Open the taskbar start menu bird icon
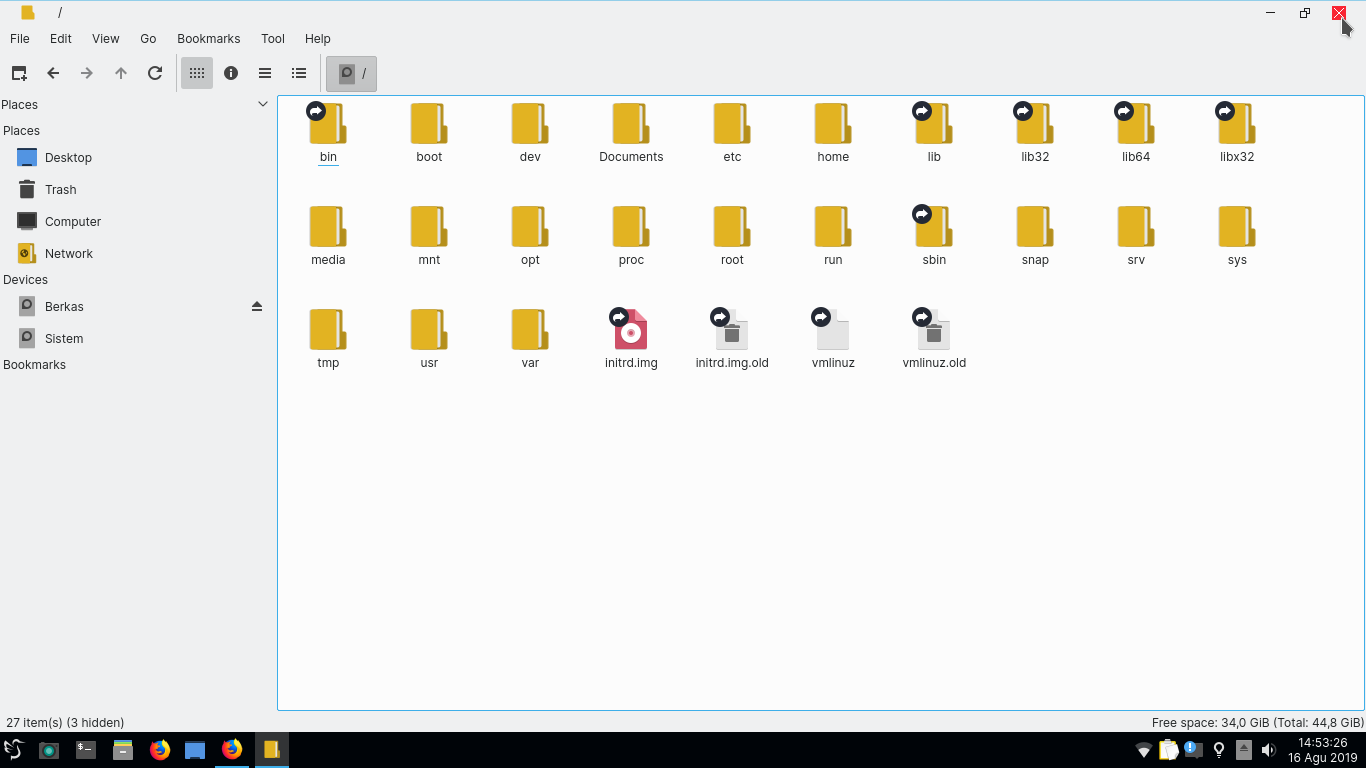 click(14, 749)
